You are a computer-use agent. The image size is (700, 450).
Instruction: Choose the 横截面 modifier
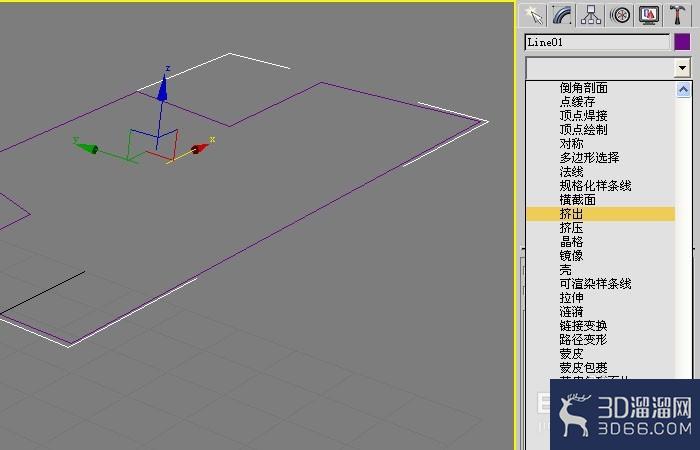(x=577, y=200)
